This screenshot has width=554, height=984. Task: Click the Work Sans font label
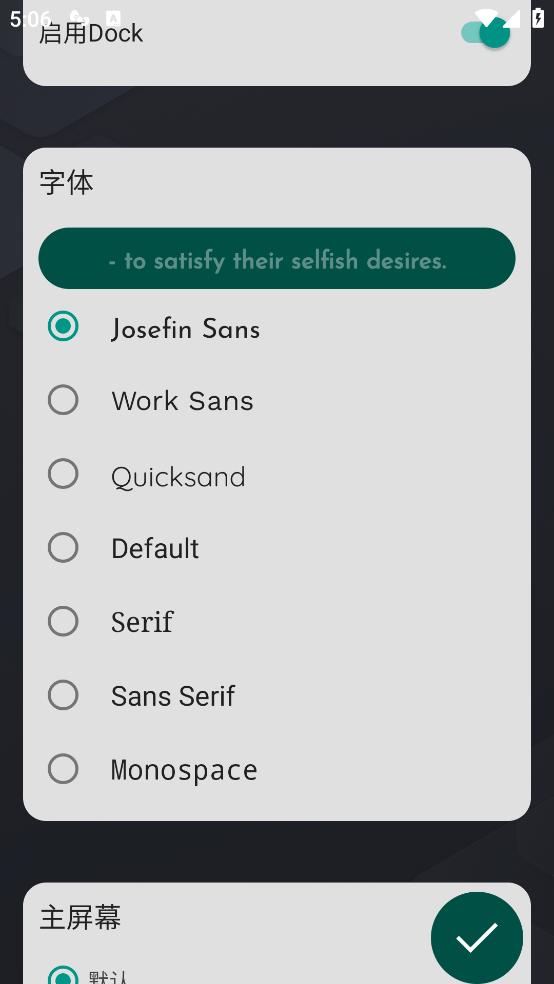(183, 400)
